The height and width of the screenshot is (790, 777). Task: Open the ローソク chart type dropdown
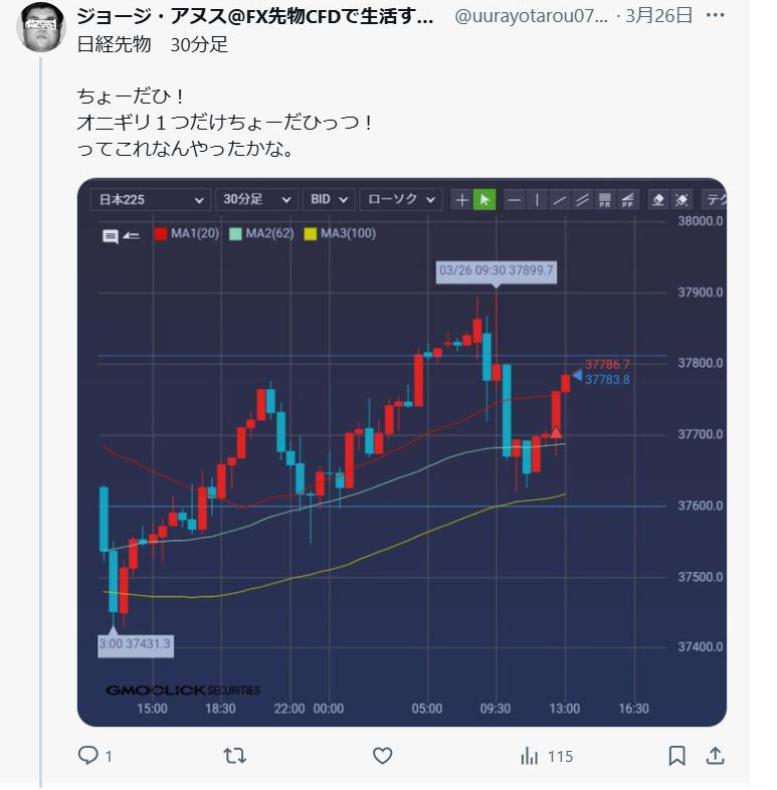(x=401, y=200)
